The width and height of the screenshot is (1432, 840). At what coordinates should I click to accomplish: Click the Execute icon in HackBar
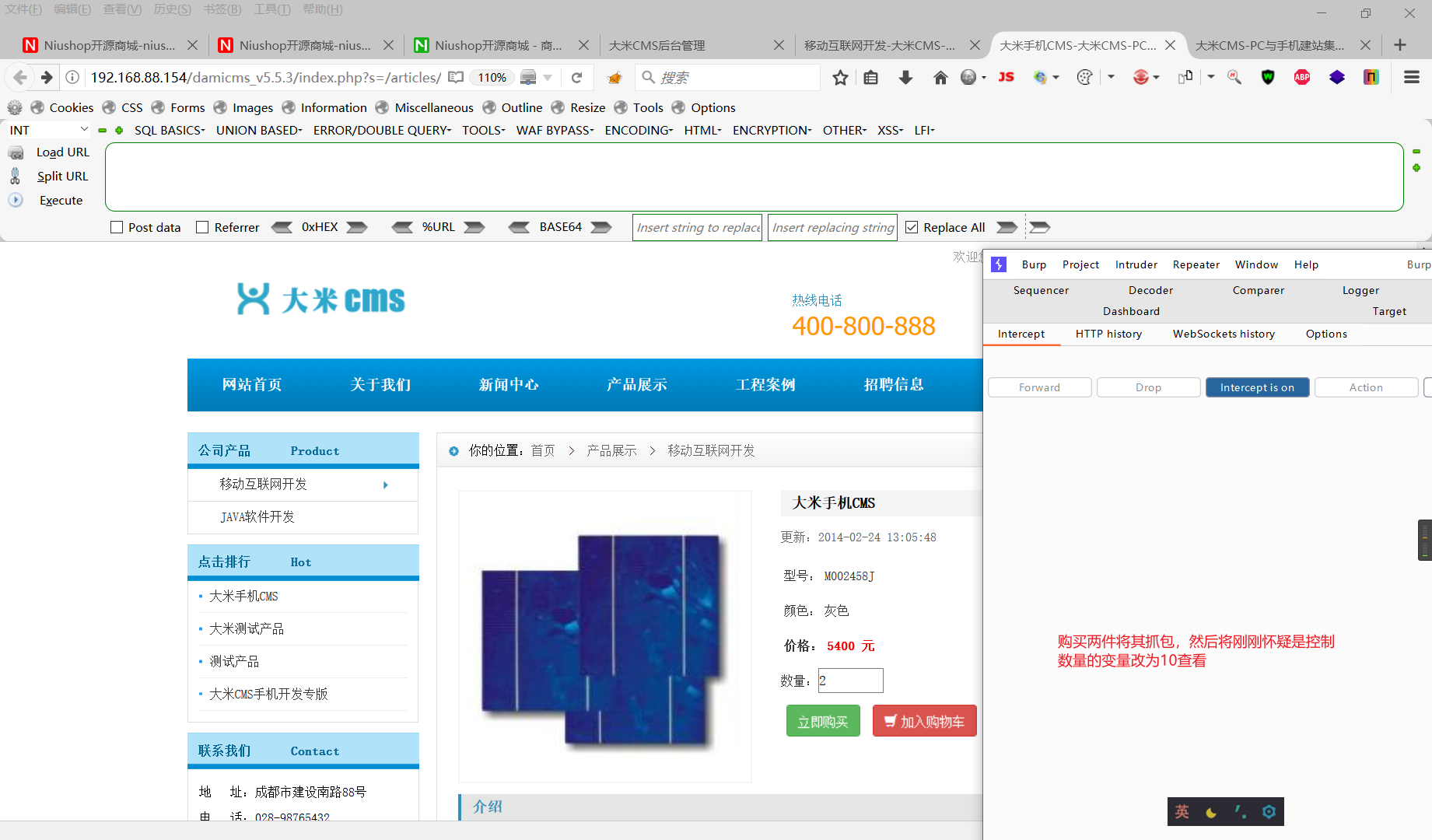[16, 200]
